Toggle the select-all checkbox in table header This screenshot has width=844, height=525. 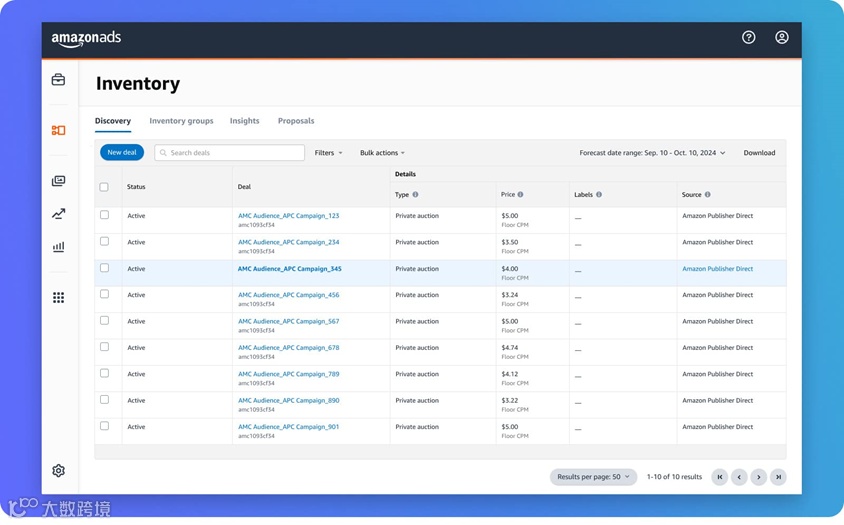click(x=104, y=187)
